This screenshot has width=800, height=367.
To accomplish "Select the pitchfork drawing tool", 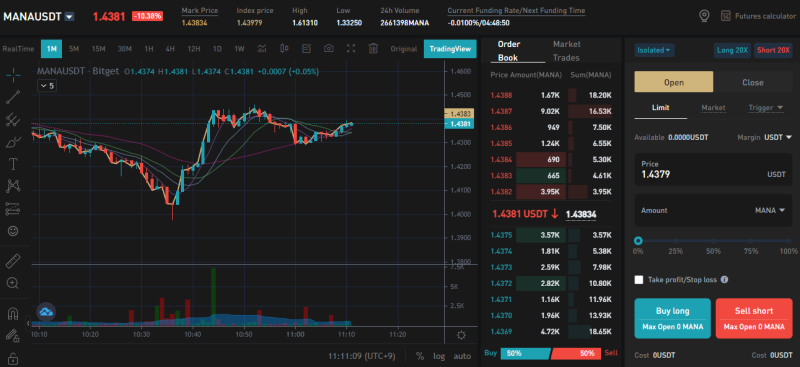I will point(13,119).
